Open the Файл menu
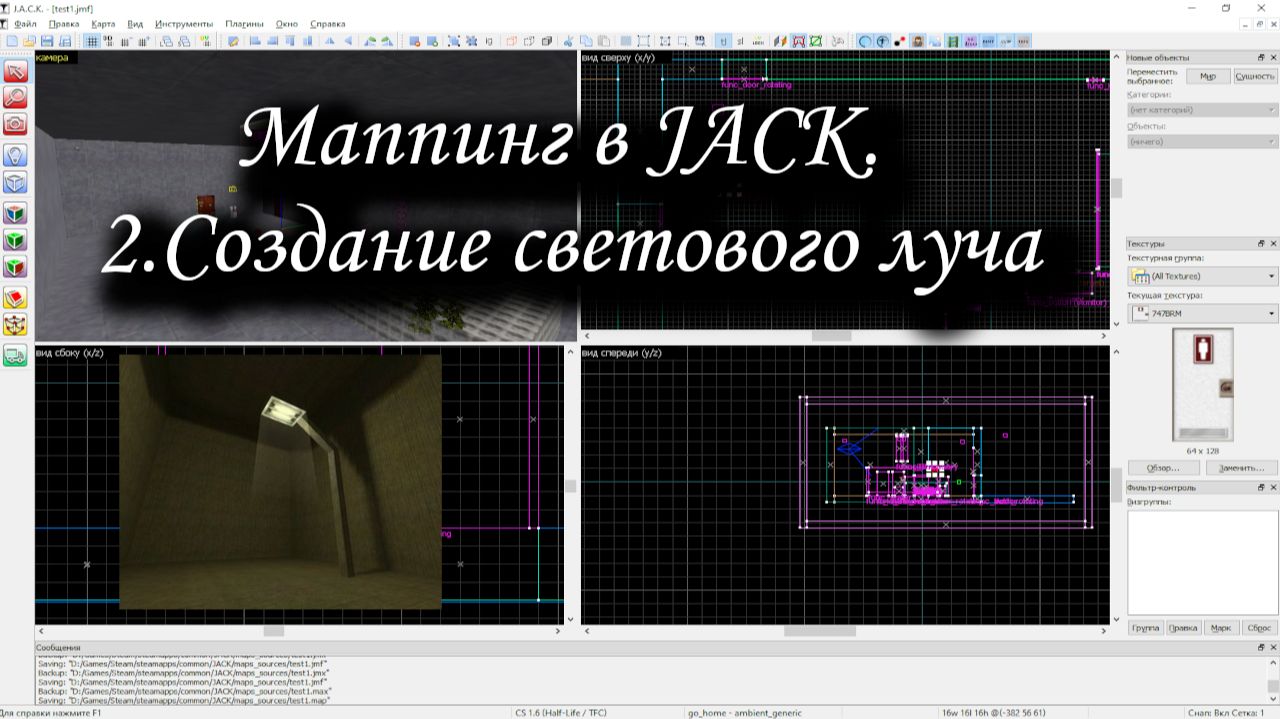Image resolution: width=1280 pixels, height=719 pixels. coord(26,23)
